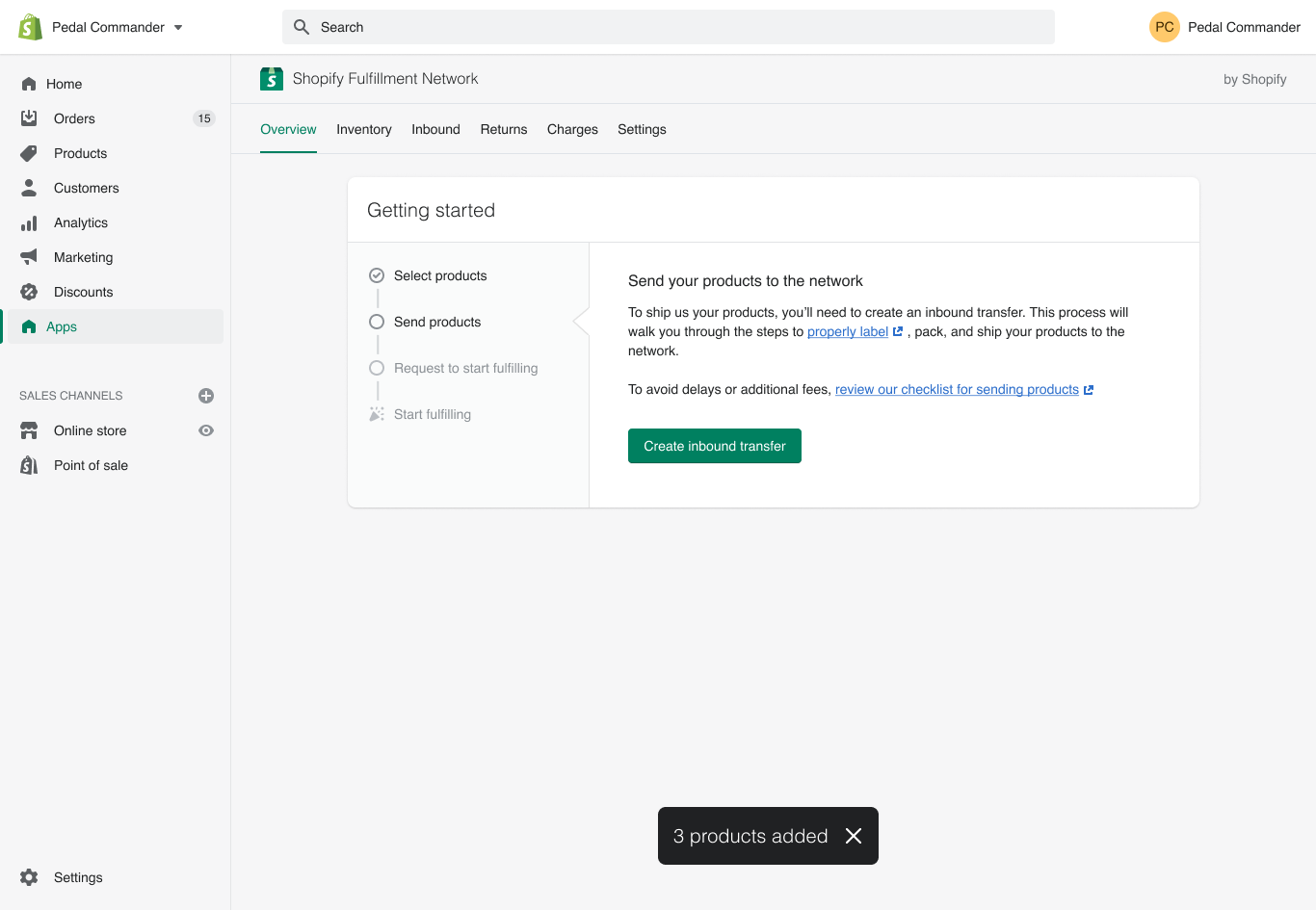Dismiss the 3 products added toast

(x=854, y=836)
